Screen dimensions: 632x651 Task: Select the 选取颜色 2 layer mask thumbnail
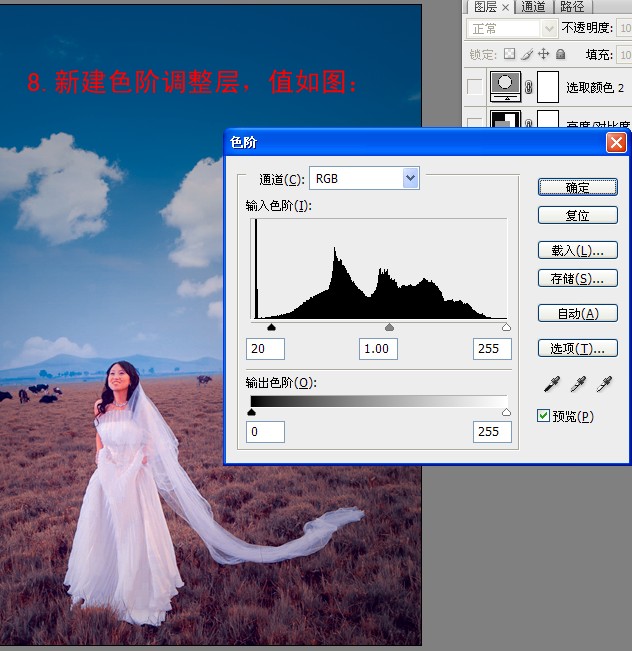(548, 86)
